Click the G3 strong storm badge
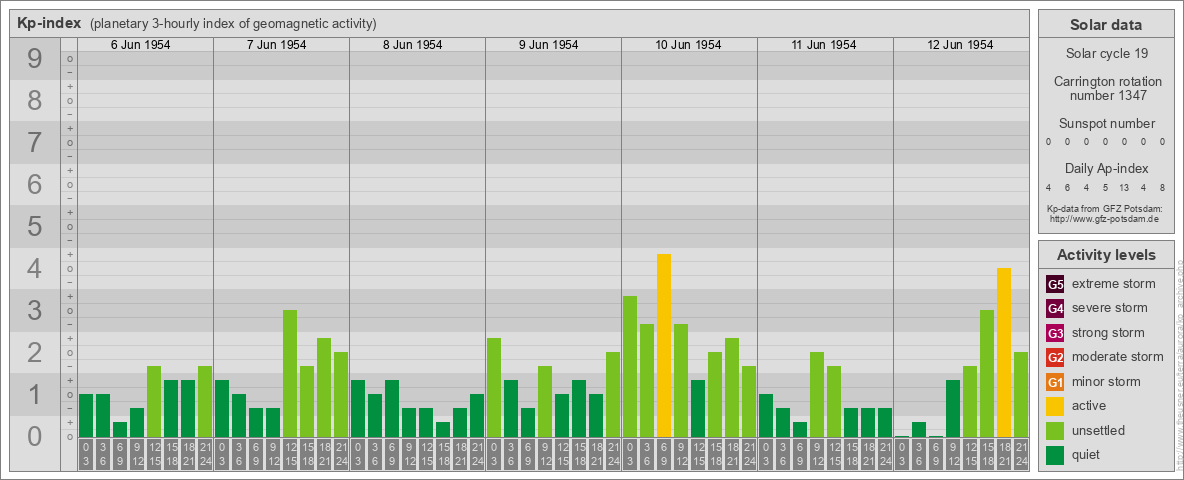This screenshot has width=1184, height=480. [1055, 333]
